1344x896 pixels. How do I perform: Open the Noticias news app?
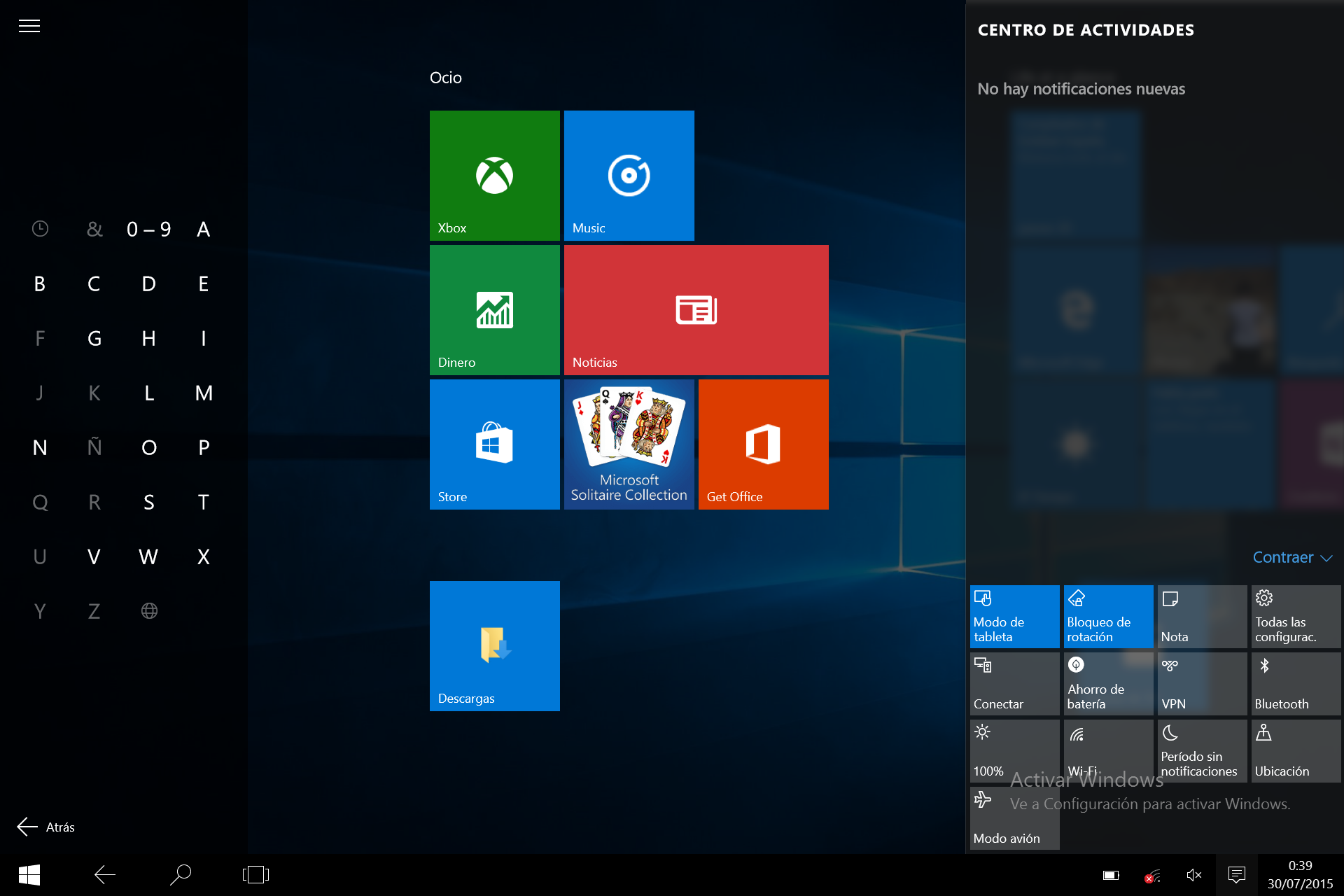(695, 309)
